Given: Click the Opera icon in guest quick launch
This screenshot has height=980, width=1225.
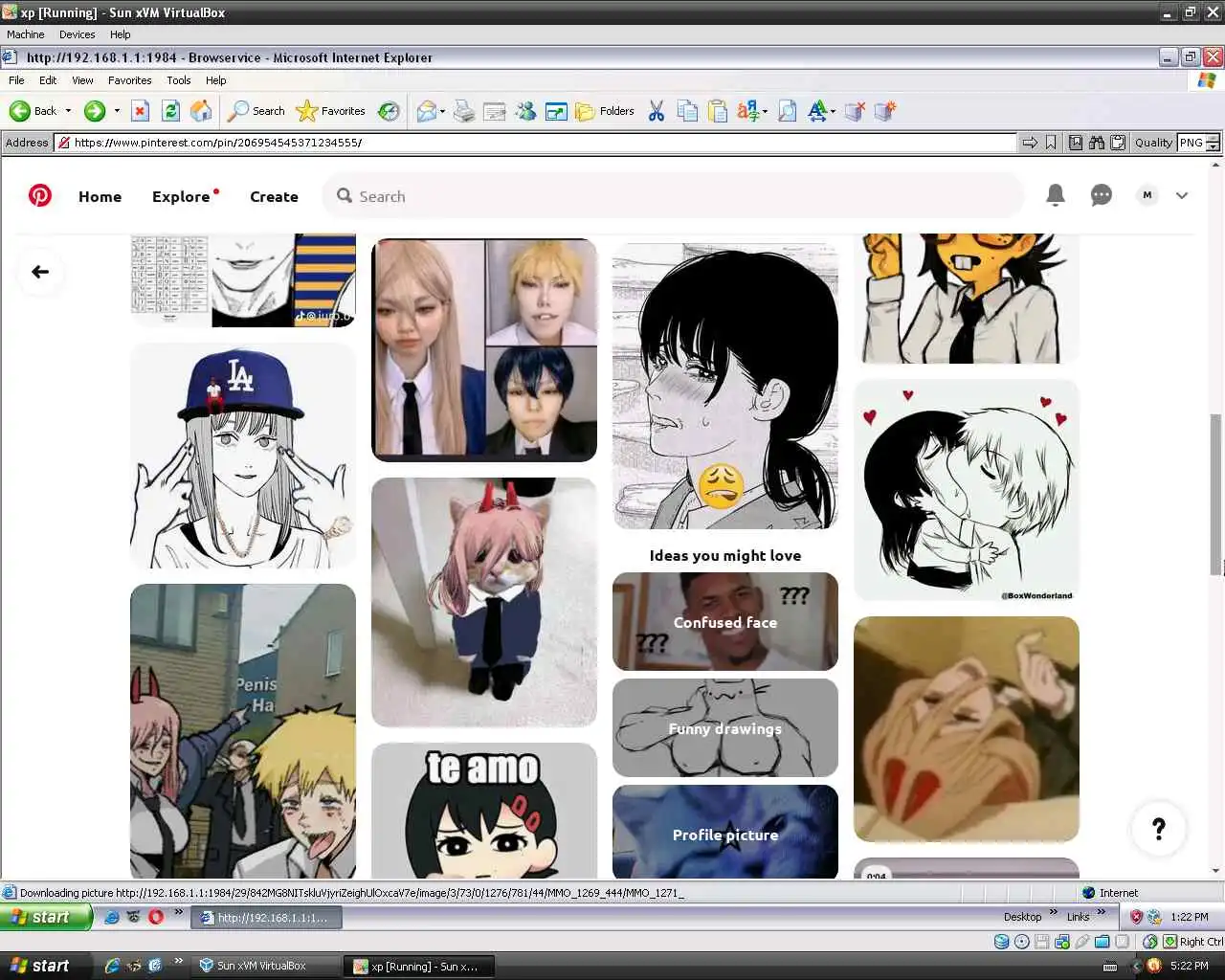Looking at the screenshot, I should click(x=156, y=917).
